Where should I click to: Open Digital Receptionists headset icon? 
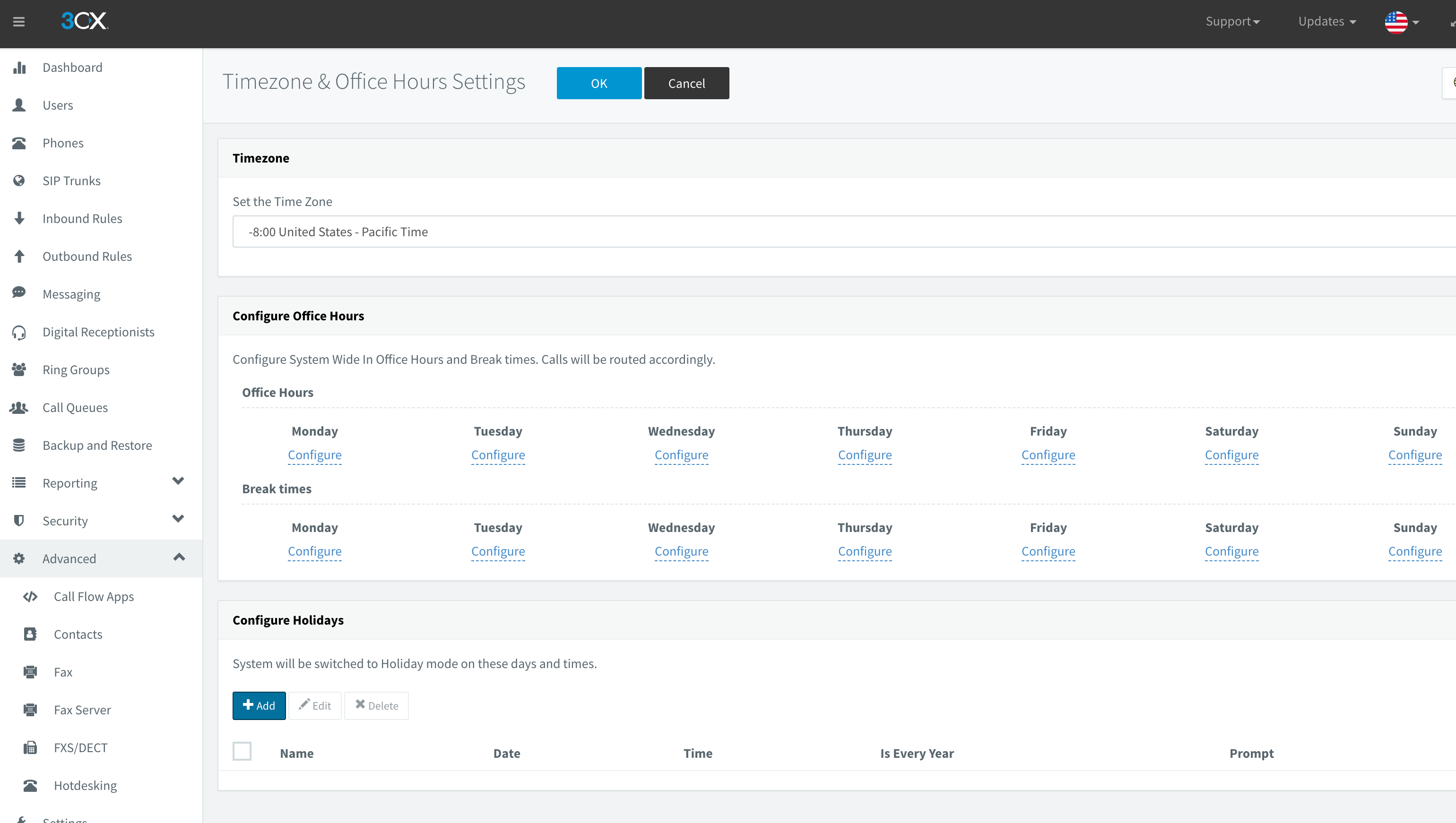[x=19, y=332]
